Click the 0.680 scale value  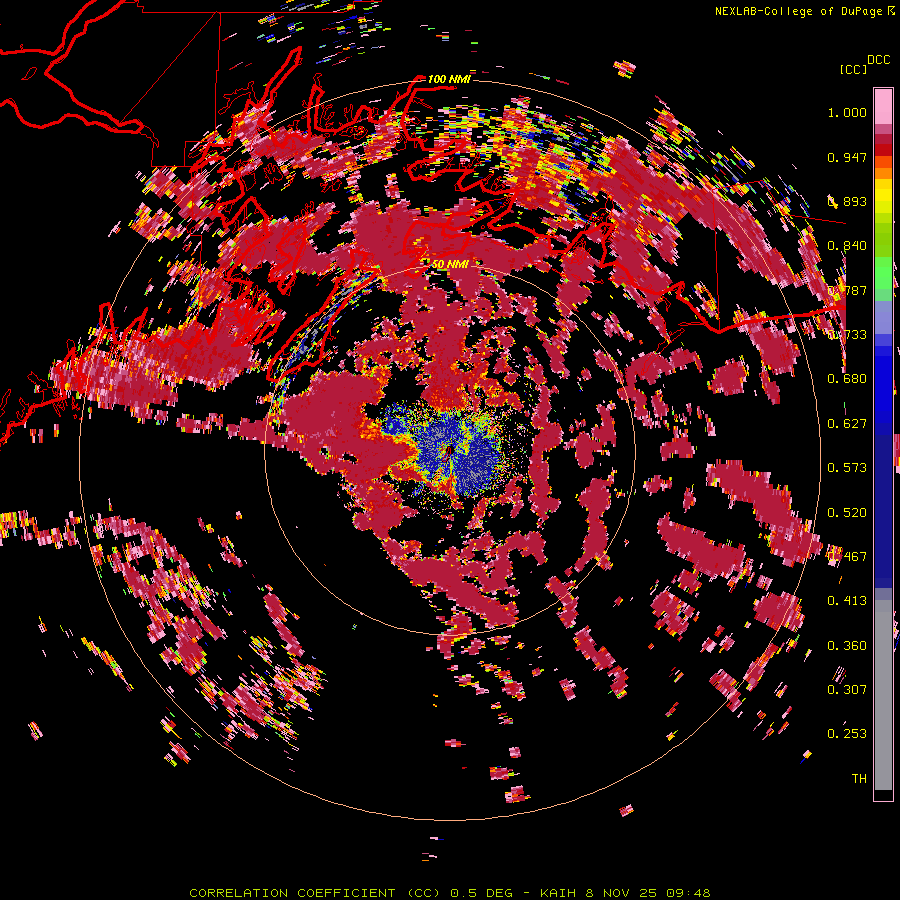(847, 379)
